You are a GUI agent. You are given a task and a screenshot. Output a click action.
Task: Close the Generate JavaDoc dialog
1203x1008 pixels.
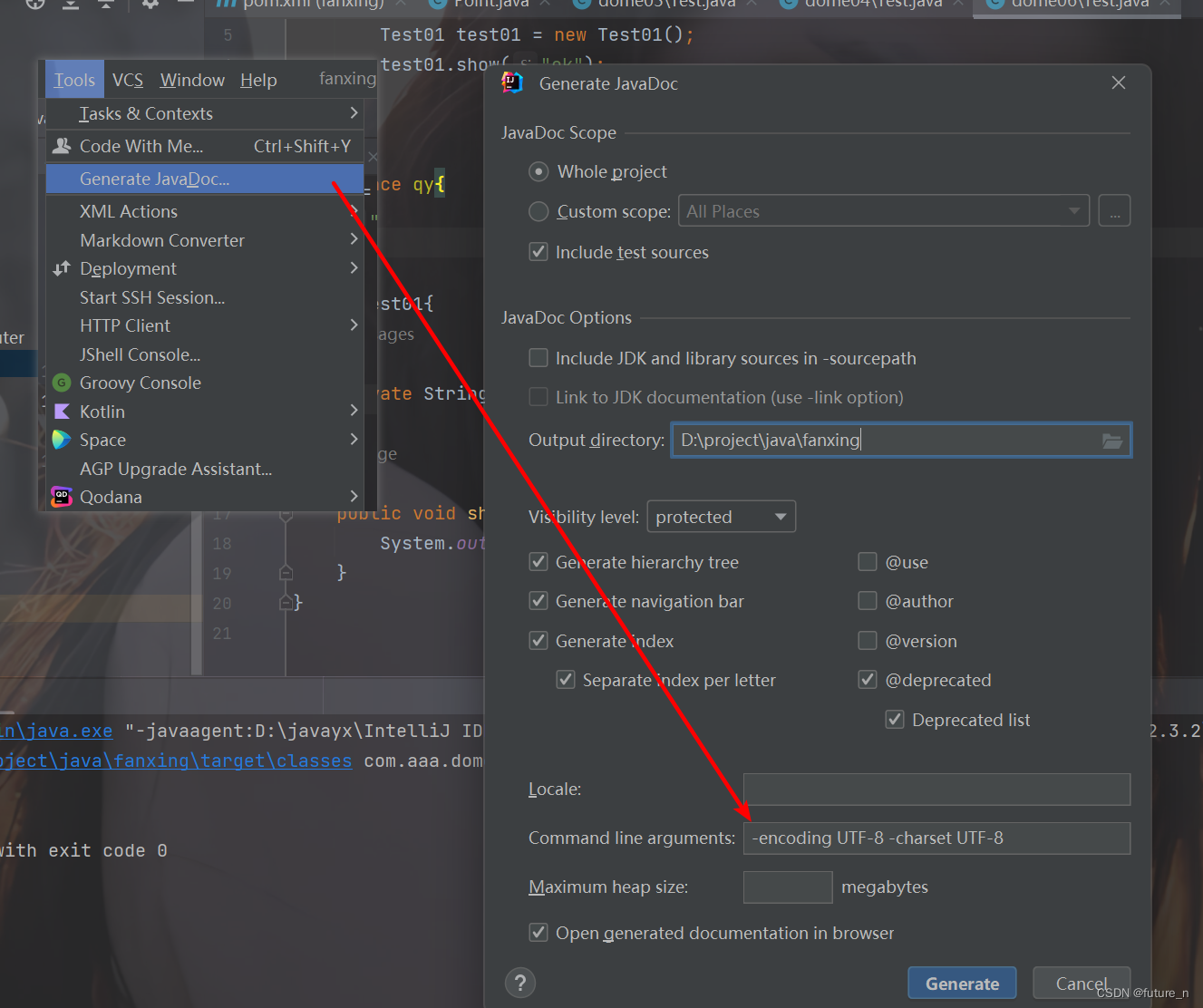pos(1119,82)
